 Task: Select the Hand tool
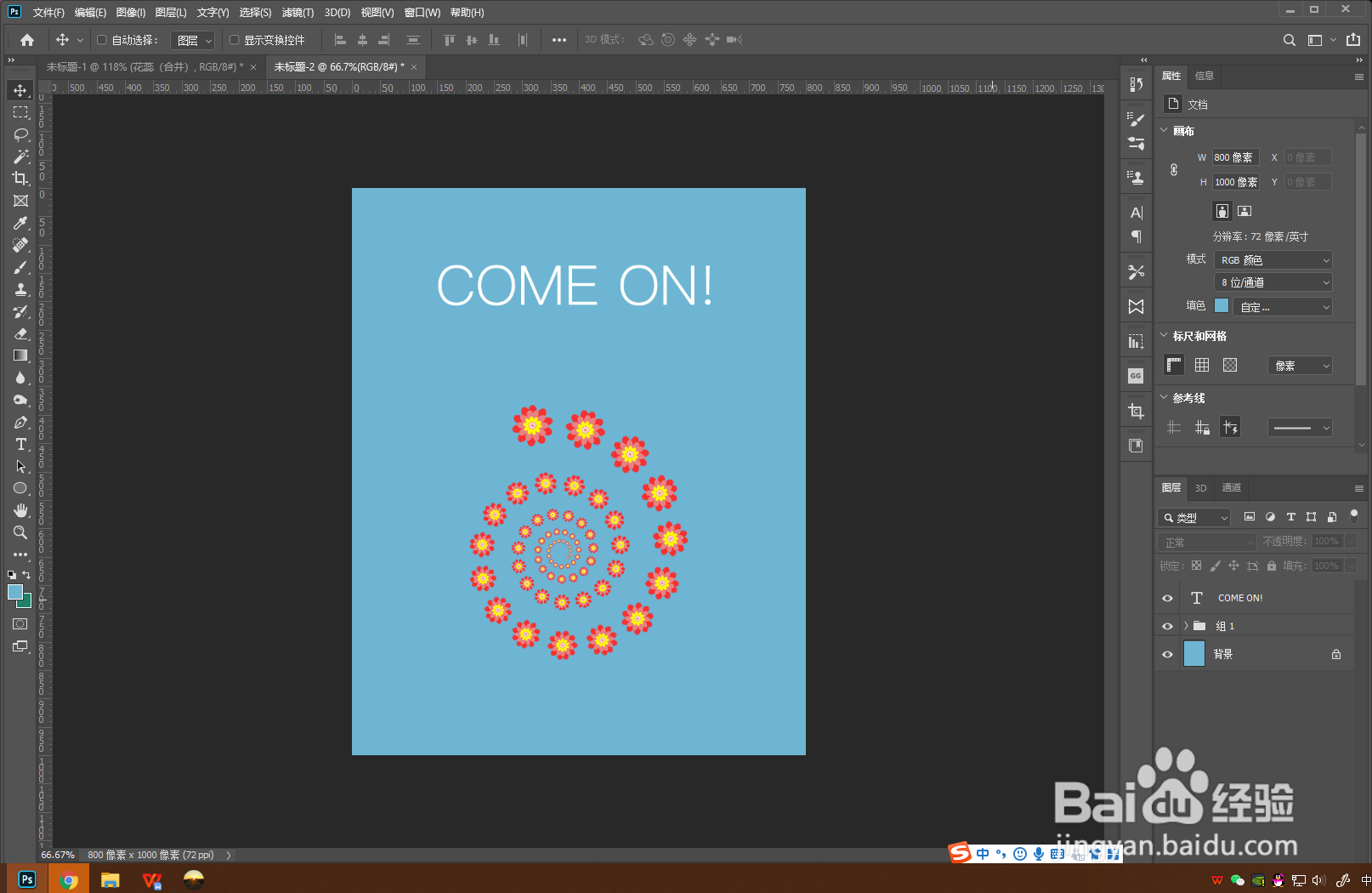(20, 510)
